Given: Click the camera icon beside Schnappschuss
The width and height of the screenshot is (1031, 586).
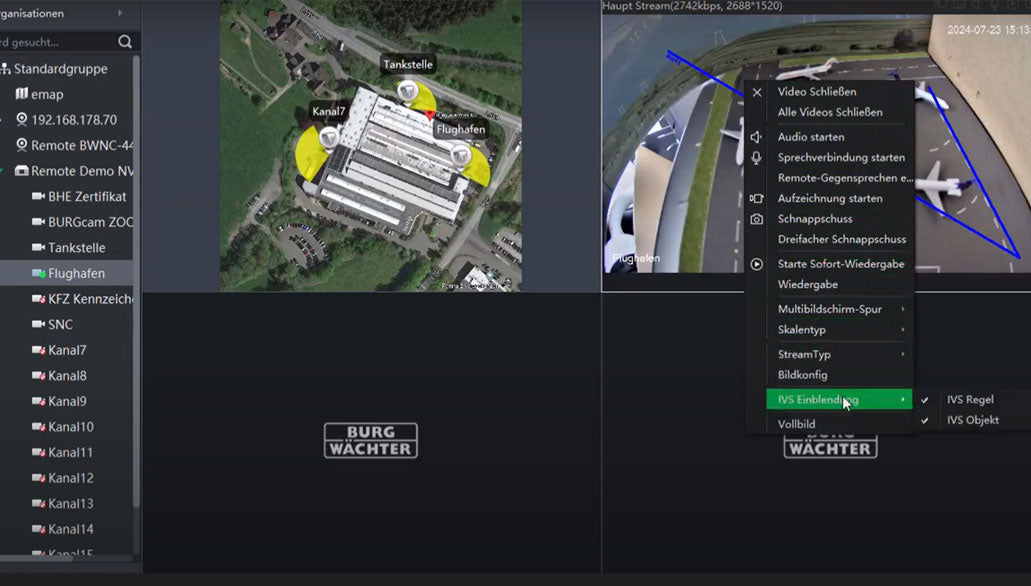Looking at the screenshot, I should click(x=757, y=219).
